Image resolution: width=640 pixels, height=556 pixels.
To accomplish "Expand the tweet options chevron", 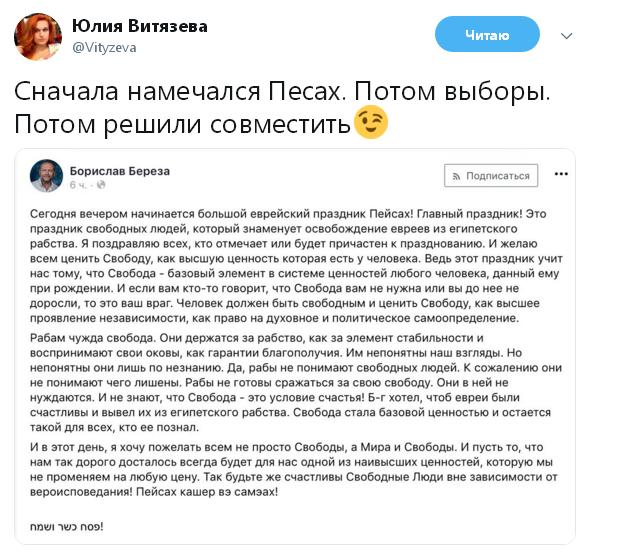I will pos(566,36).
